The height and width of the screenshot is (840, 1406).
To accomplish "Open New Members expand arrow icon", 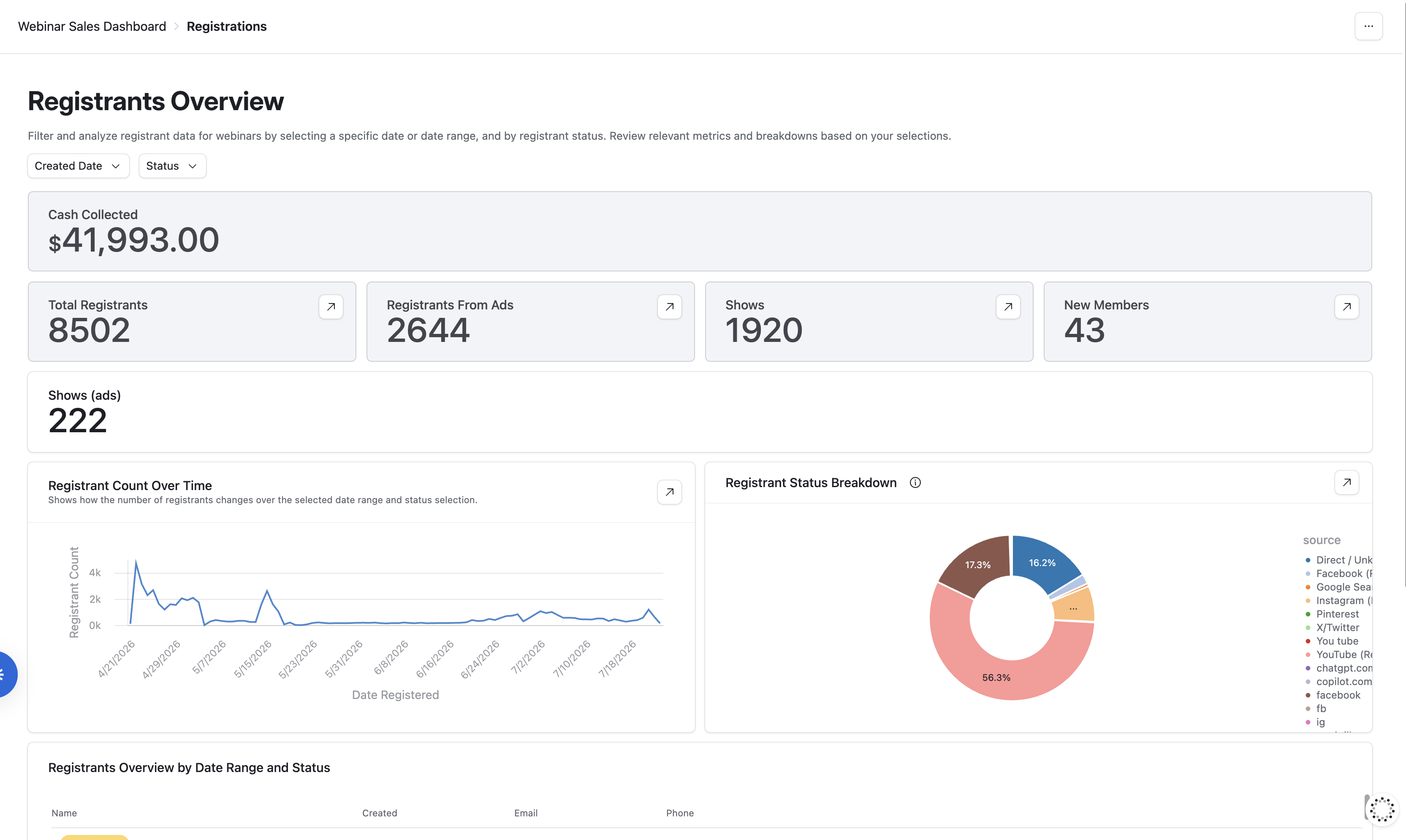I will (1346, 307).
